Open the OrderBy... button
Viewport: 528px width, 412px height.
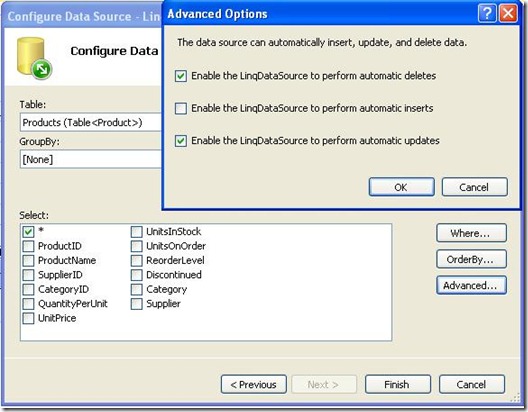[x=471, y=259]
